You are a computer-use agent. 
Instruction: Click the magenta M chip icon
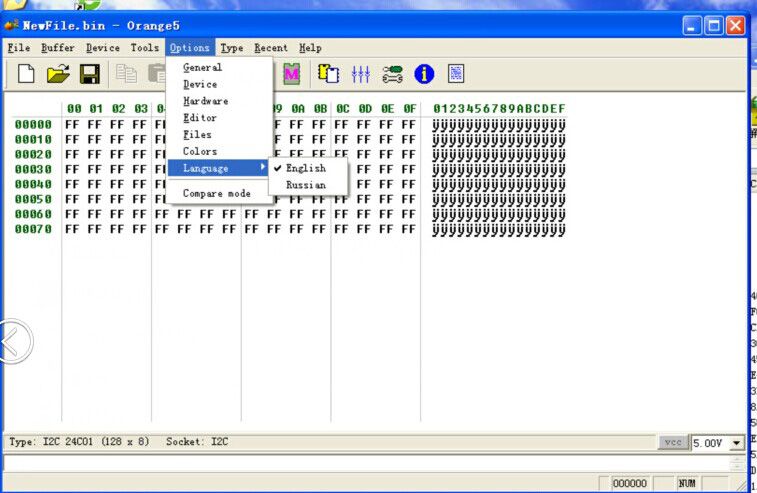[292, 74]
